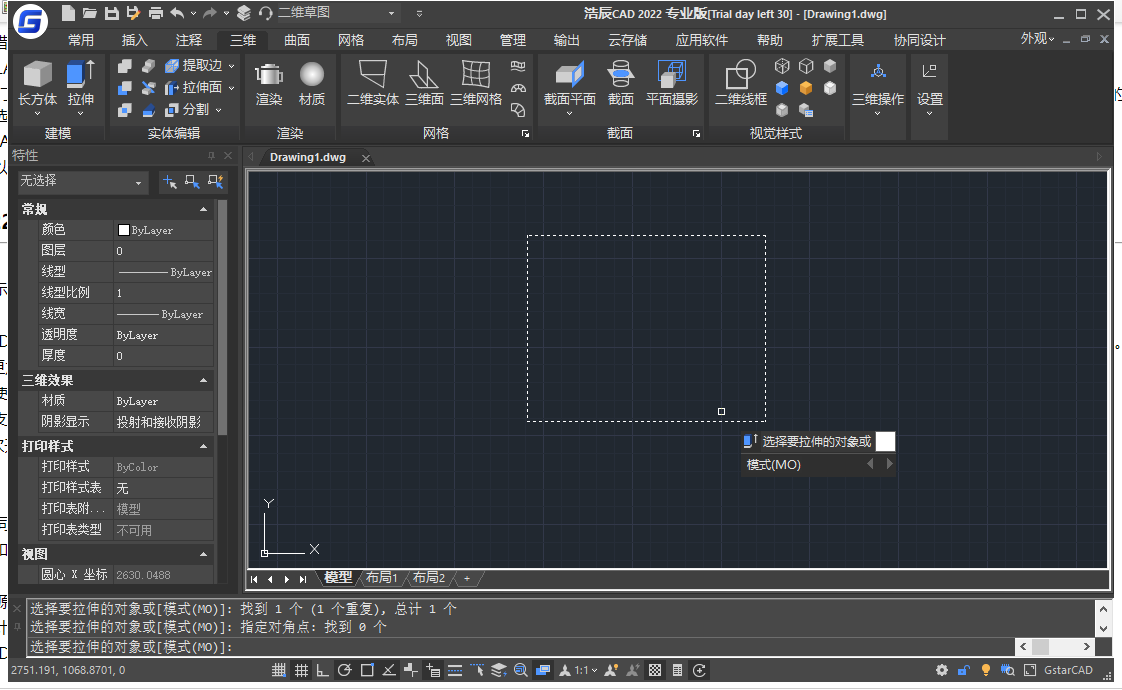The height and width of the screenshot is (690, 1122).
Task: Click the orange cube visual style icon
Action: tap(806, 88)
